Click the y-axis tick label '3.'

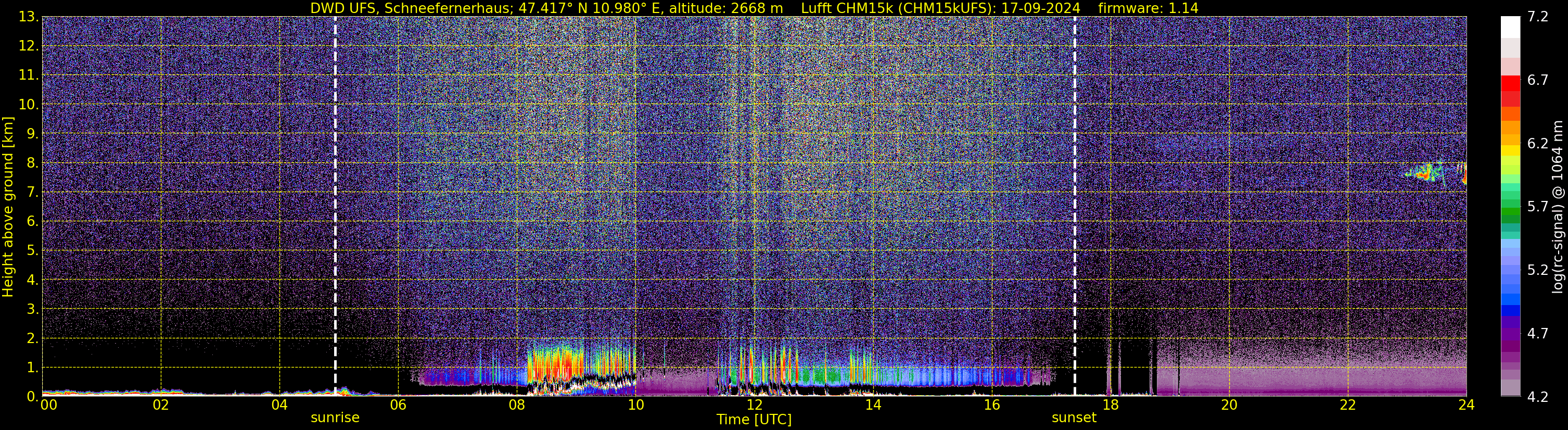[32, 309]
